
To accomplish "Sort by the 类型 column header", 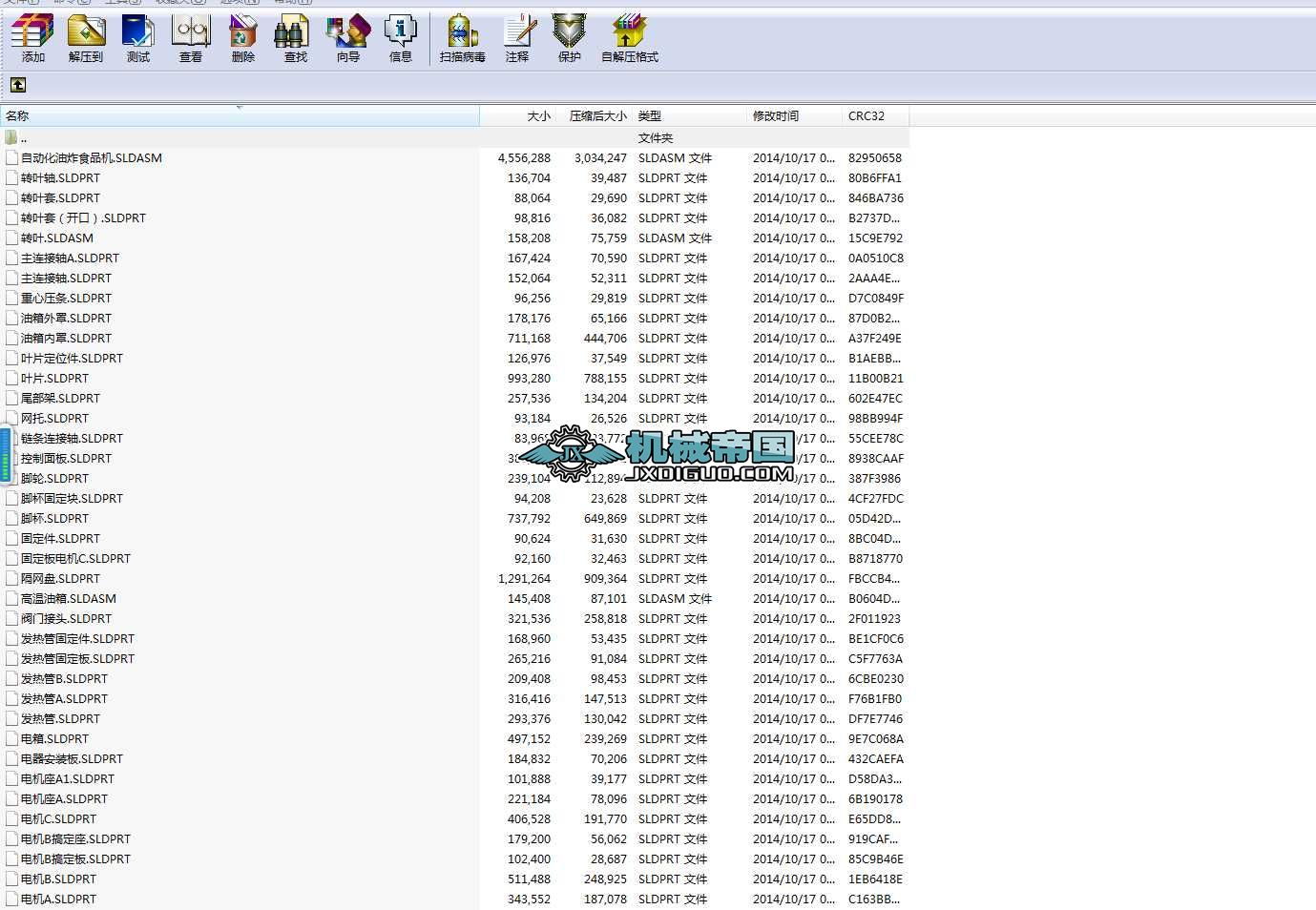I will pos(689,115).
